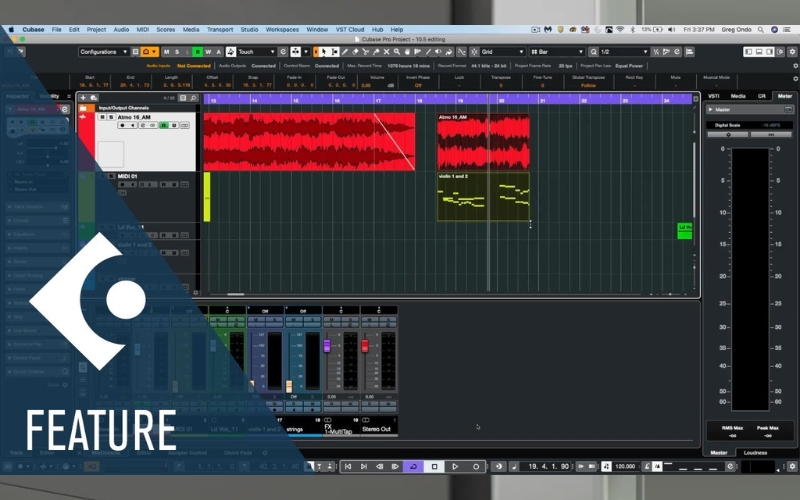Toggle global Solo S button in toolbar

pos(177,52)
